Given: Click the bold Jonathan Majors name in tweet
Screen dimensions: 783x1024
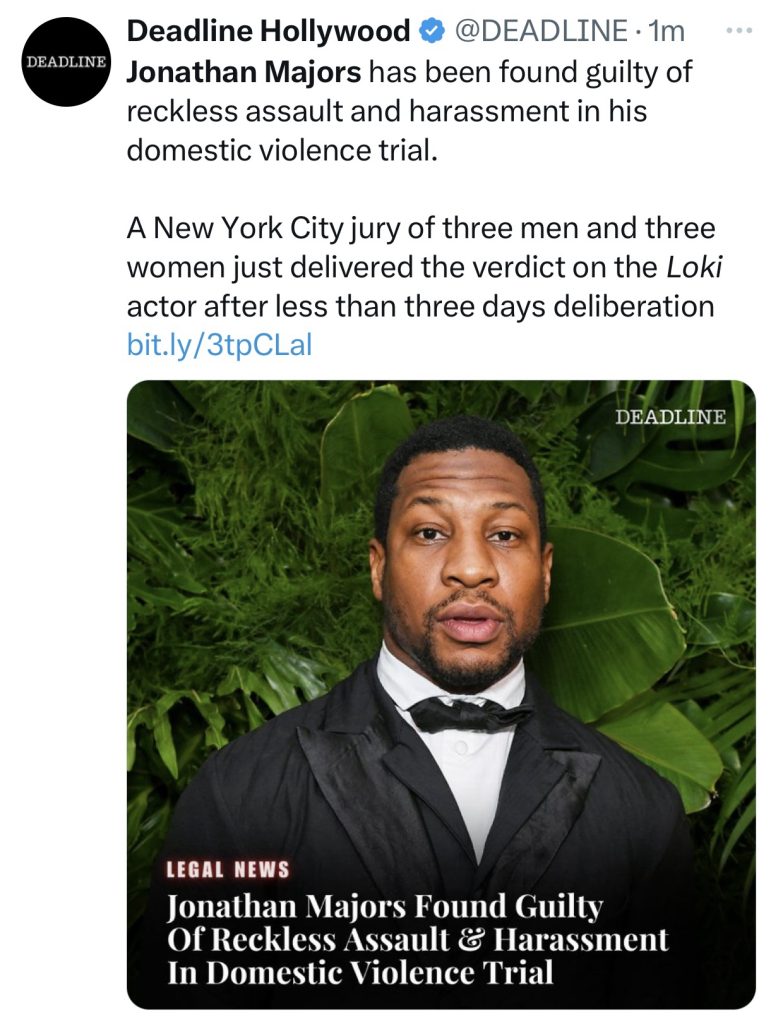Looking at the screenshot, I should 243,72.
